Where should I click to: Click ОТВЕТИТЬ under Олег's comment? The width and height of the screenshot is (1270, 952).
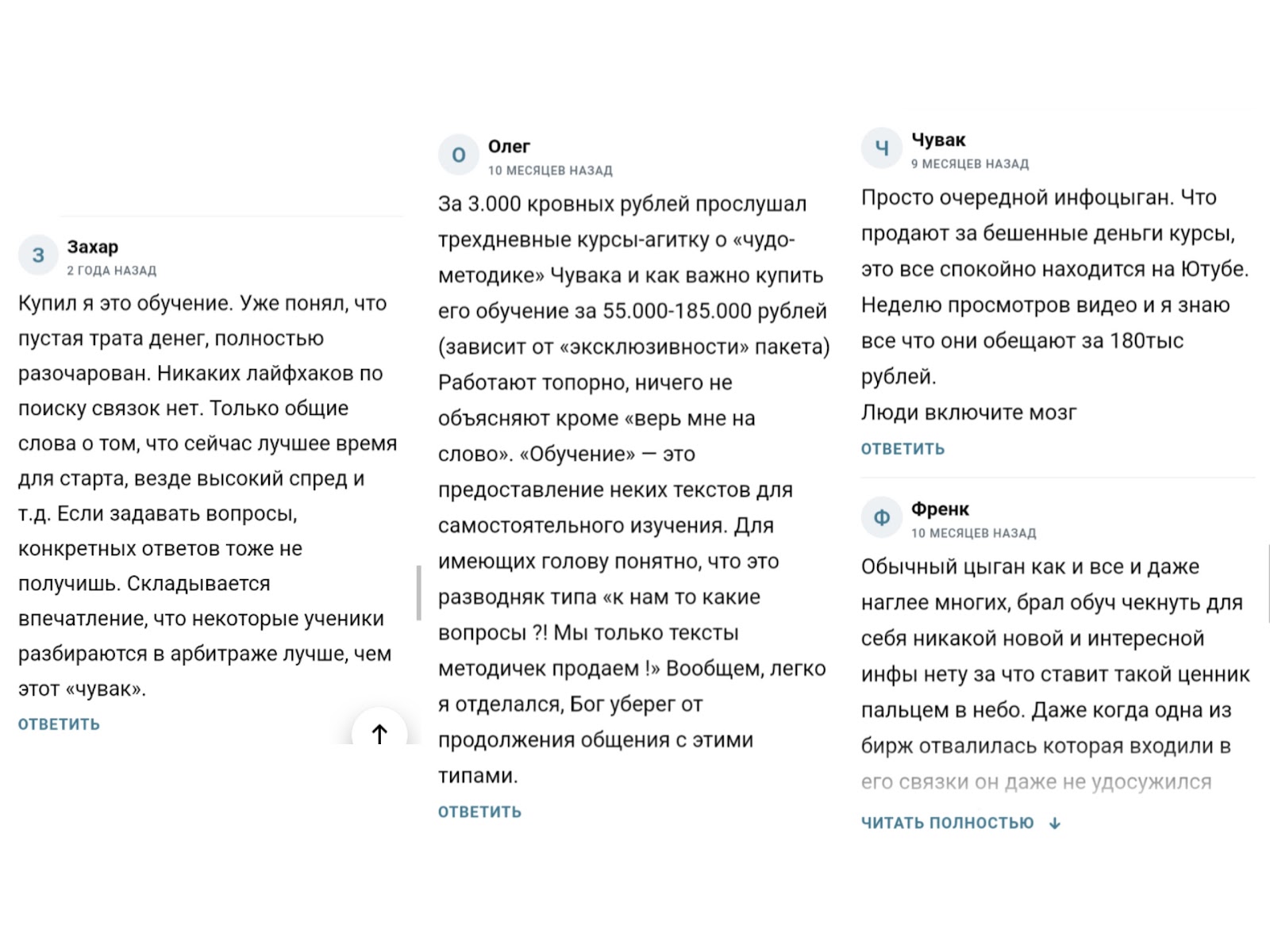pos(479,812)
